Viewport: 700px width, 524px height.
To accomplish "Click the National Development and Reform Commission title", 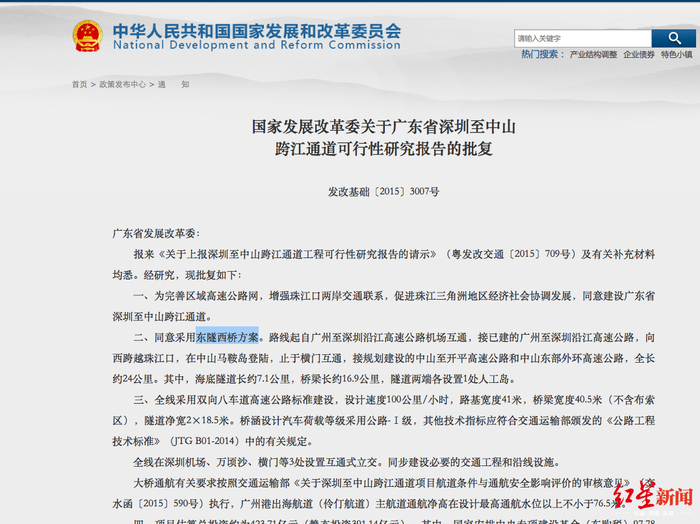I will coord(257,45).
